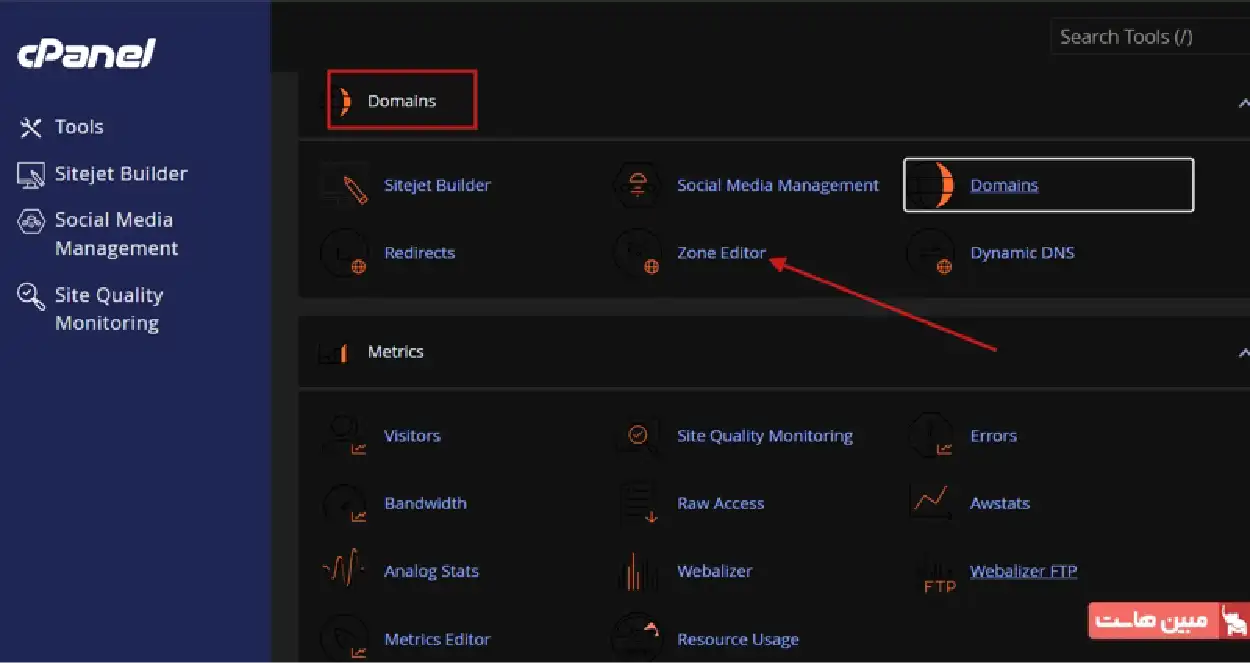The image size is (1250, 663).
Task: Open the Raw Access icon
Action: pos(637,504)
